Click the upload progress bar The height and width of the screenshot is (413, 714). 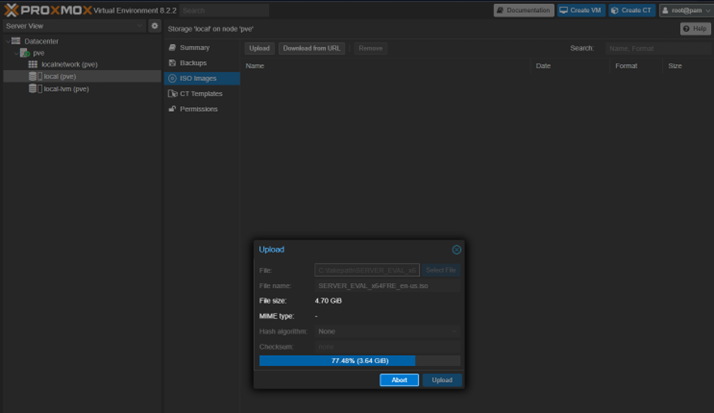(x=360, y=361)
